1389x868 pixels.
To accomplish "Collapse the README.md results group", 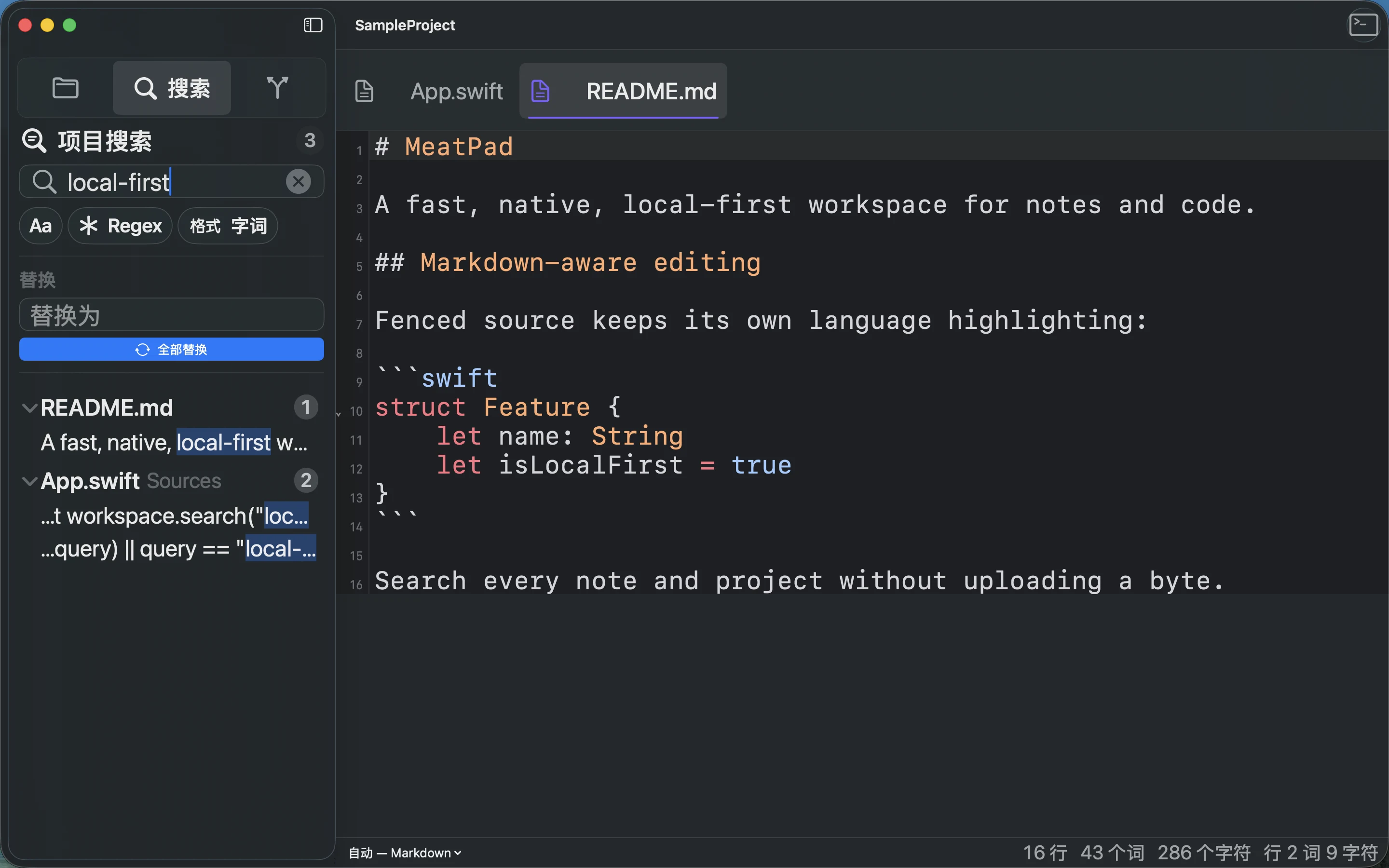I will 29,407.
